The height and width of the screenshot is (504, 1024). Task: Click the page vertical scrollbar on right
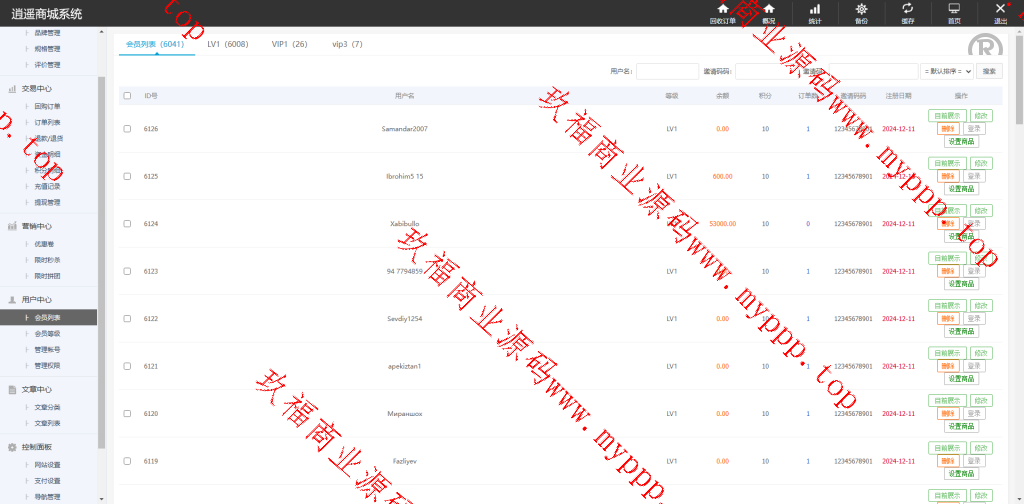(1018, 200)
